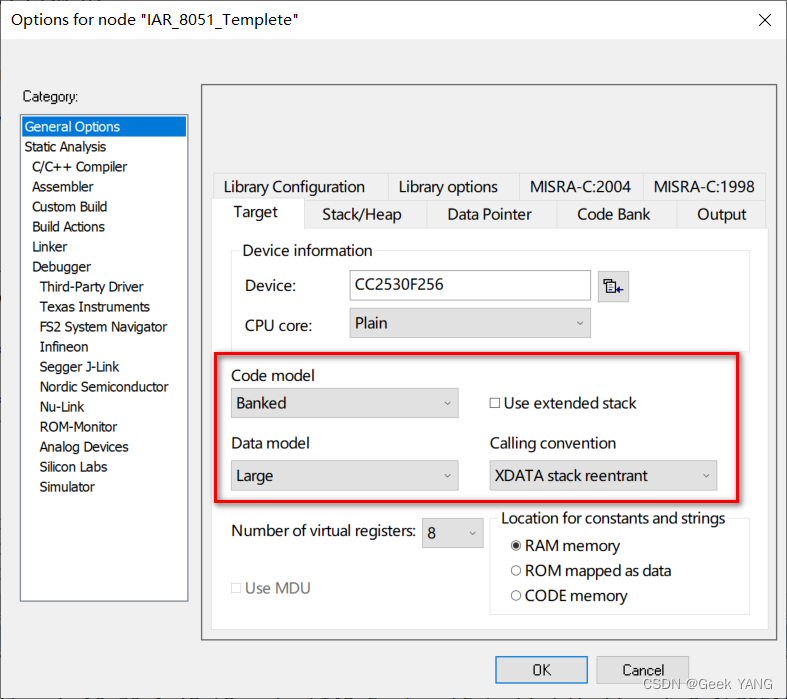Image resolution: width=787 pixels, height=699 pixels.
Task: Confirm settings with OK button
Action: [541, 670]
